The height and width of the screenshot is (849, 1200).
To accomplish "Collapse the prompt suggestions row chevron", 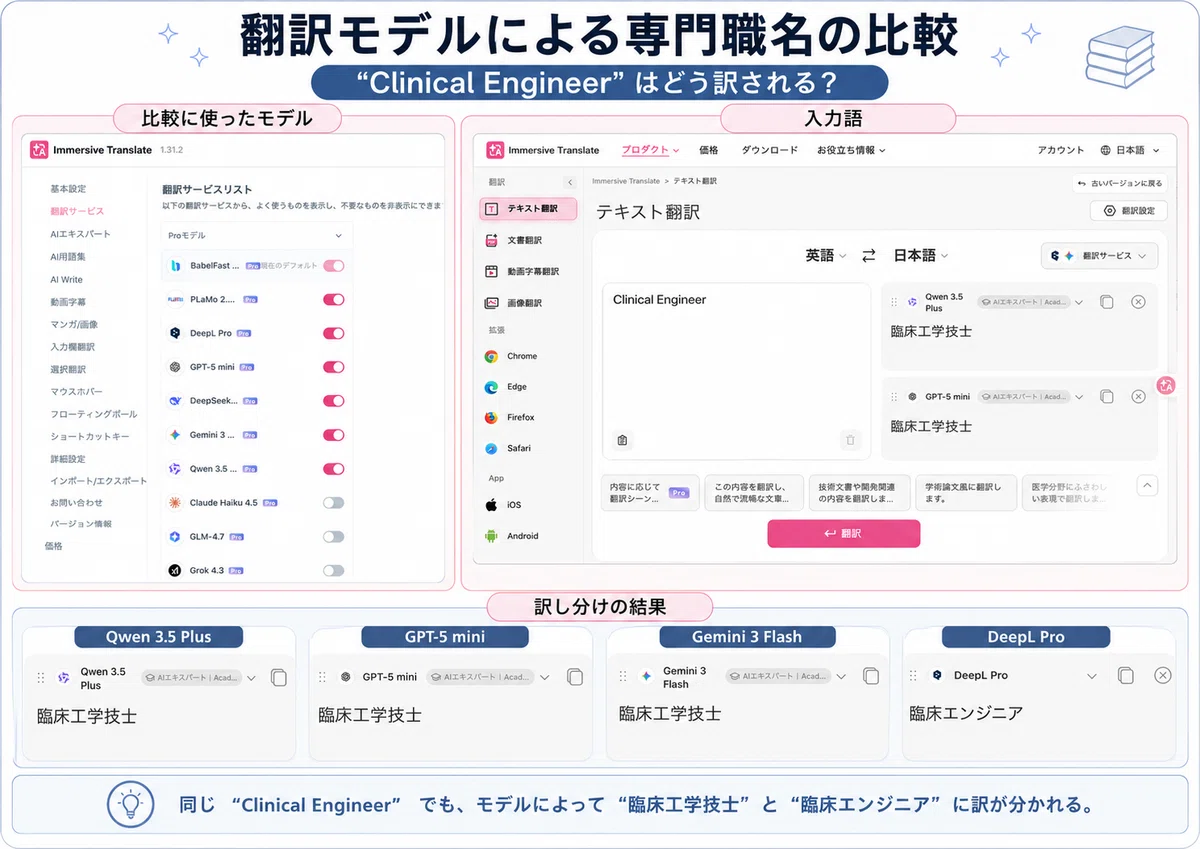I will click(1148, 486).
